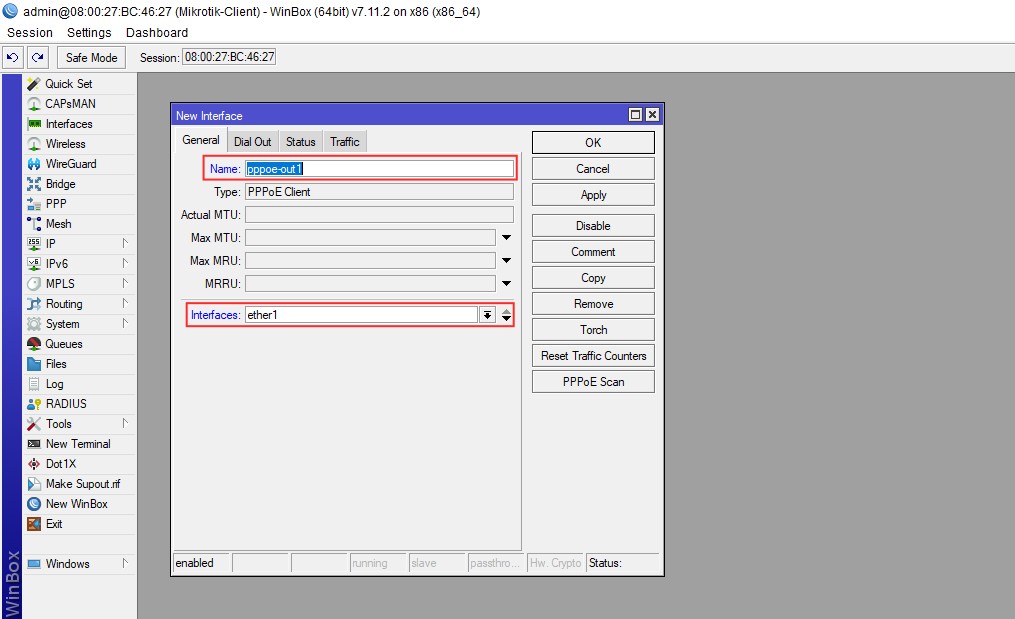The height and width of the screenshot is (619, 1015).
Task: Toggle the Safe Mode button
Action: 92,58
